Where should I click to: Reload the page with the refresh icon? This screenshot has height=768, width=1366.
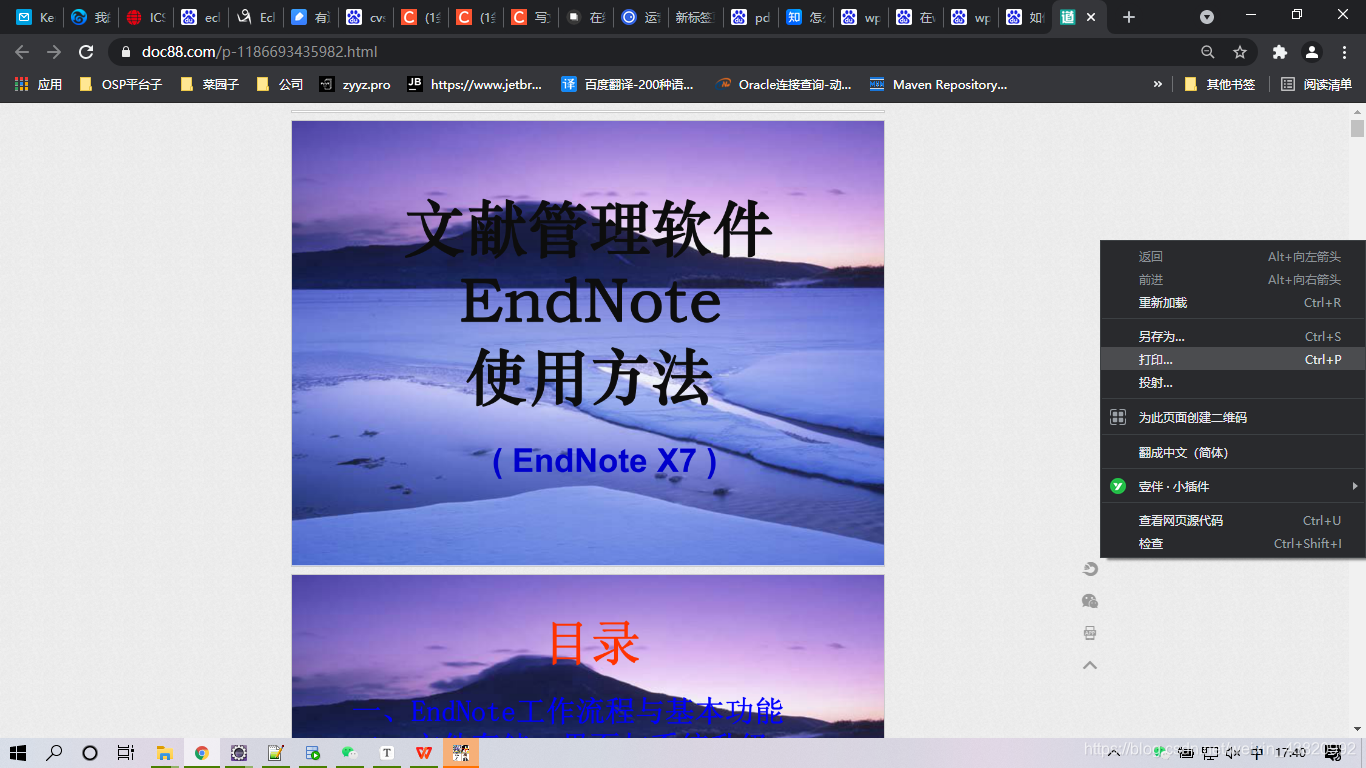point(86,52)
